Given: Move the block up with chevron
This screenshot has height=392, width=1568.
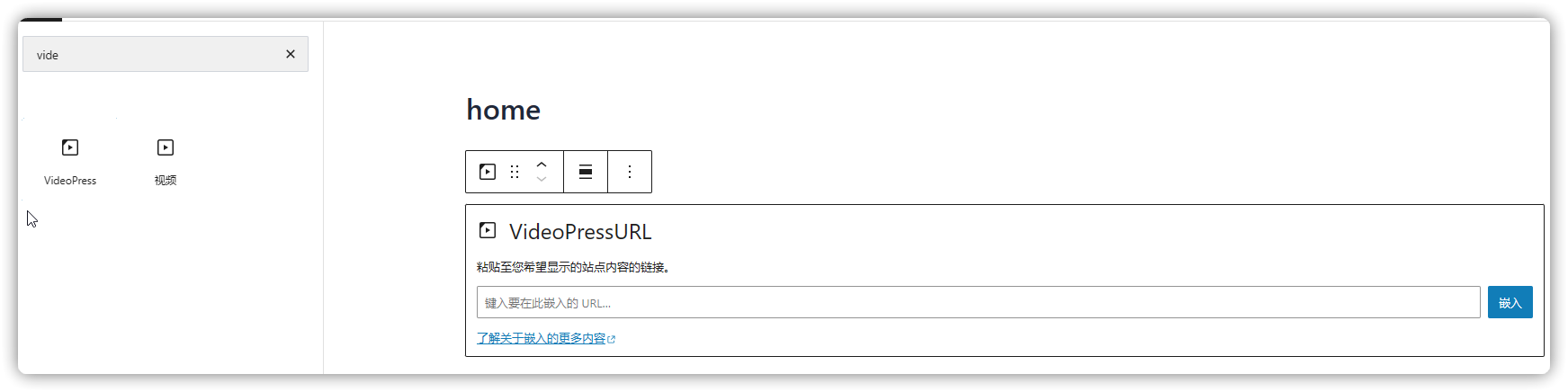Looking at the screenshot, I should (x=542, y=165).
